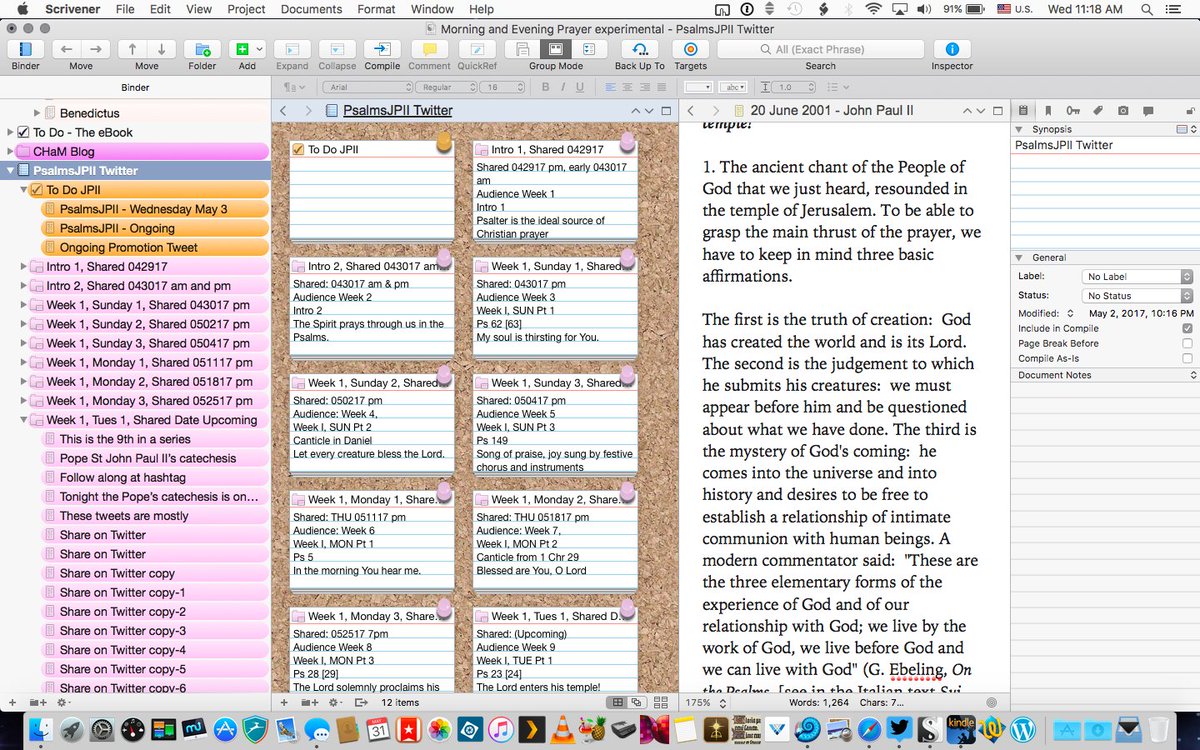The width and height of the screenshot is (1200, 750).
Task: Open Comments bubble tab in Inspector
Action: (x=1148, y=110)
